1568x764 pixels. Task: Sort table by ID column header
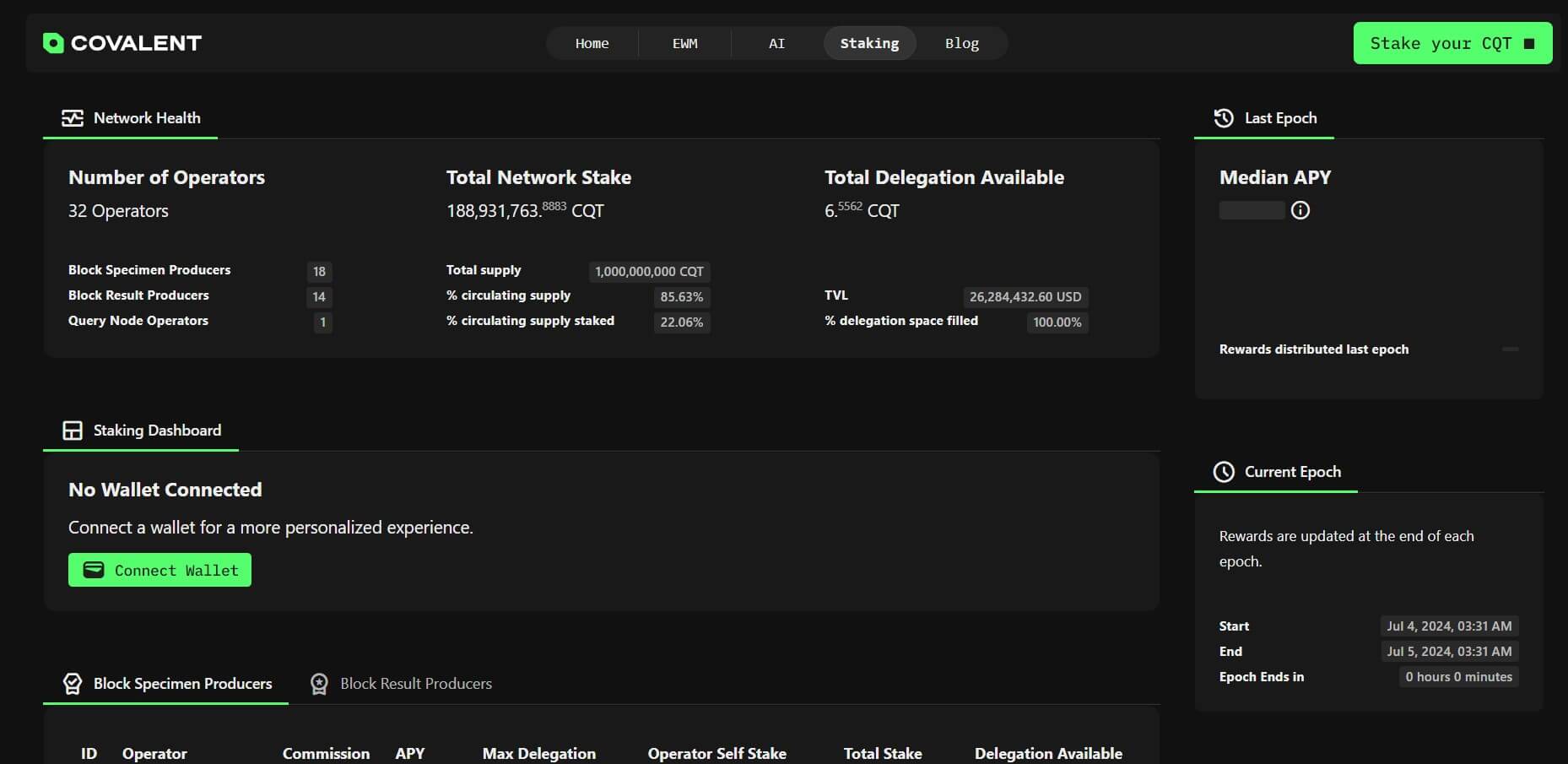click(89, 753)
